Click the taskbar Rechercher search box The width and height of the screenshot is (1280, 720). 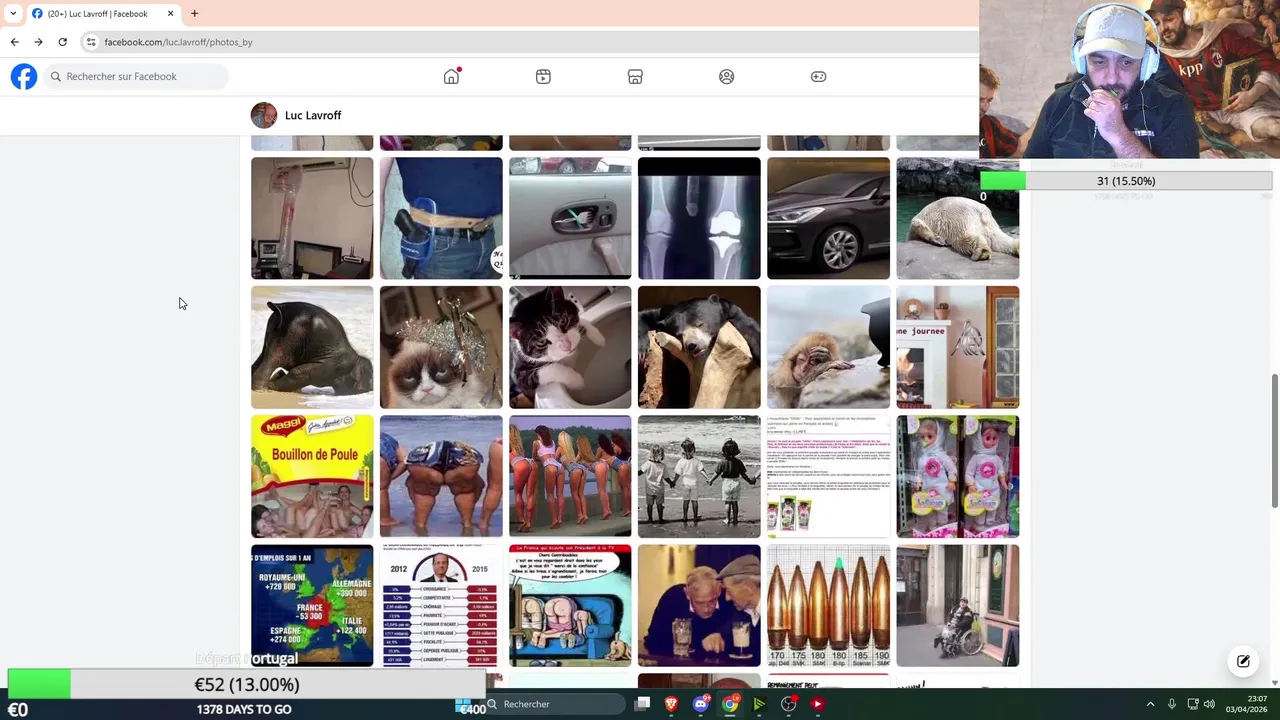553,704
